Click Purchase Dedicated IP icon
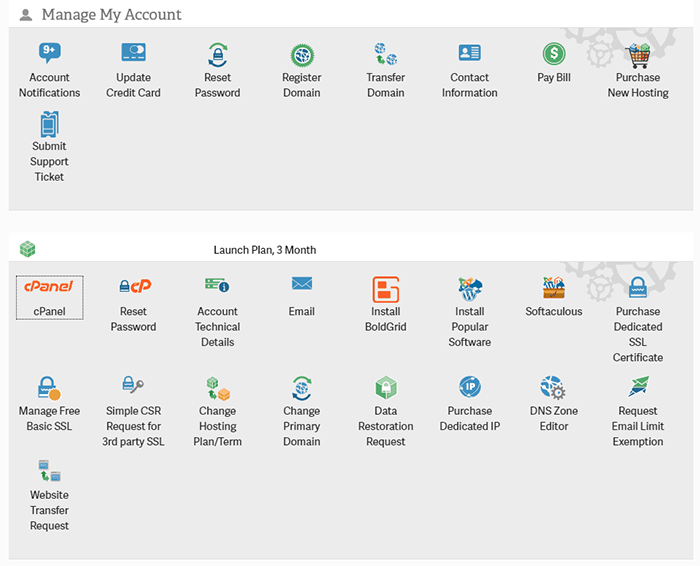 tap(469, 388)
